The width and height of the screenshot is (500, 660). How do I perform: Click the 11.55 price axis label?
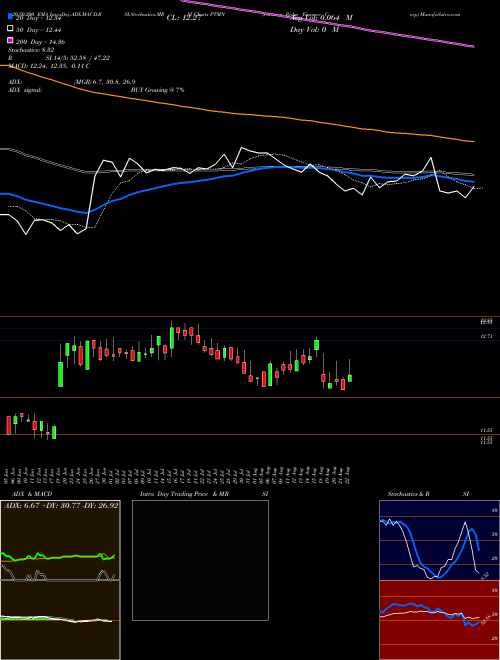487,430
